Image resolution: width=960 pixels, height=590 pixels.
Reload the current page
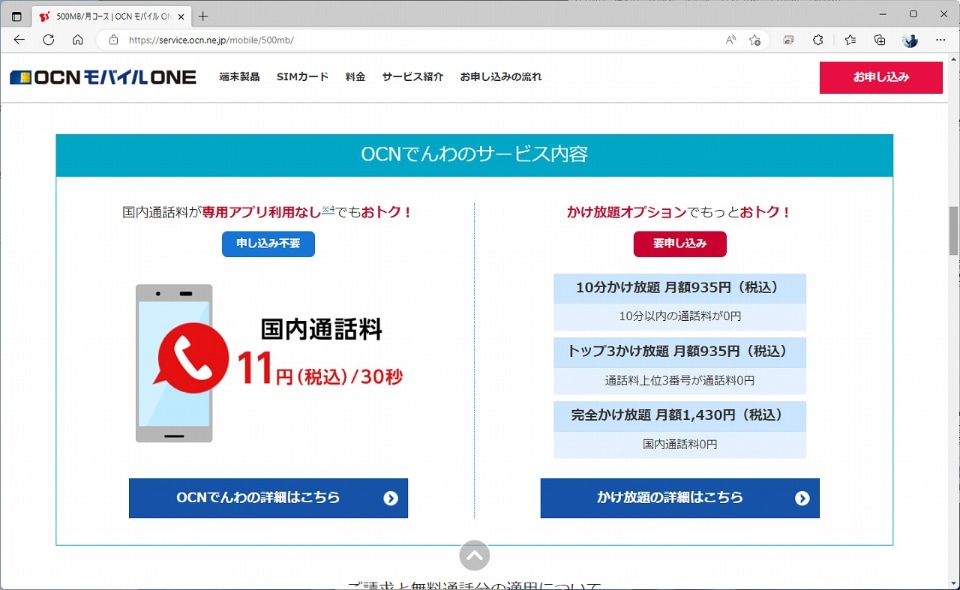point(48,40)
